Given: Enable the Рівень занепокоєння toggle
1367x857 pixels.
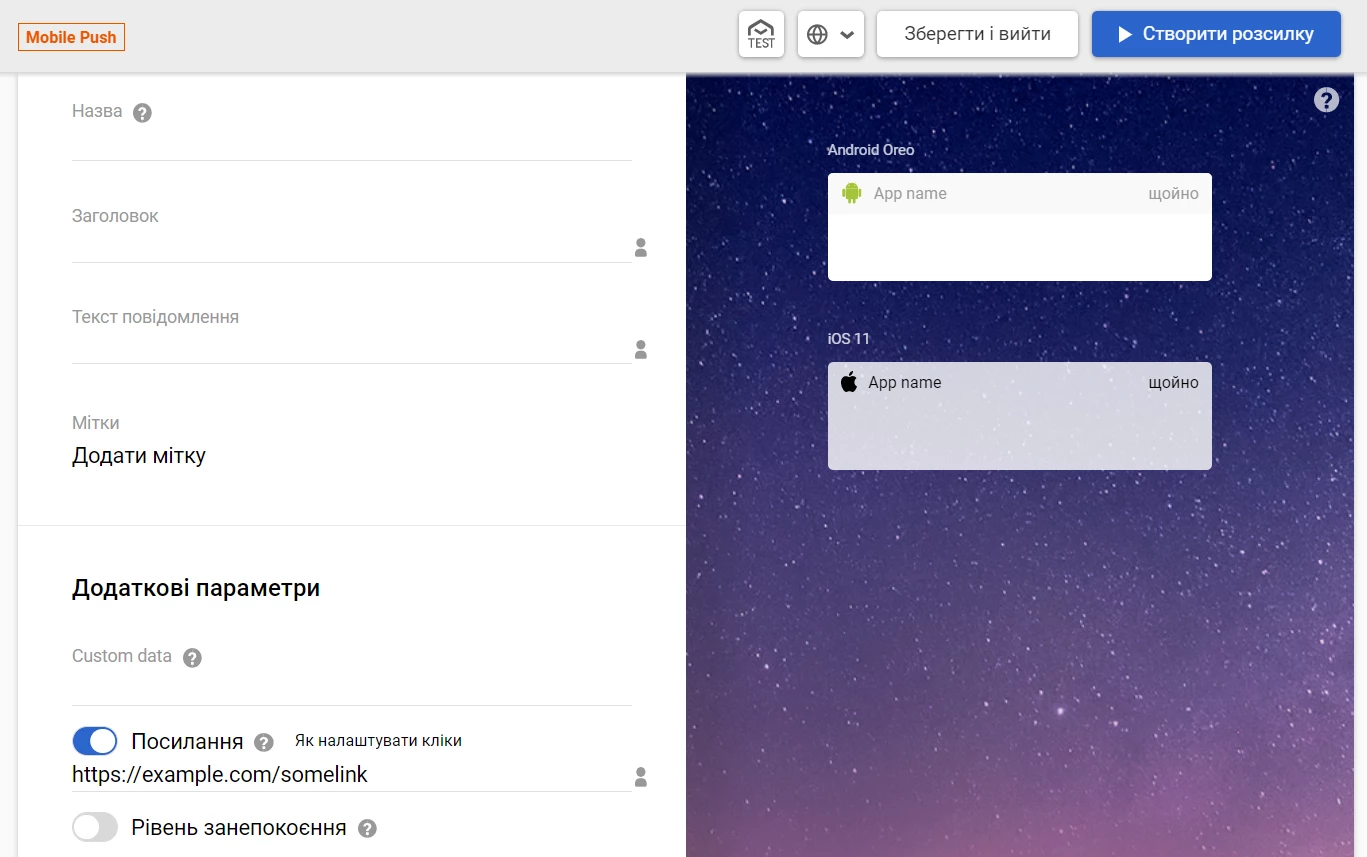Looking at the screenshot, I should (95, 828).
